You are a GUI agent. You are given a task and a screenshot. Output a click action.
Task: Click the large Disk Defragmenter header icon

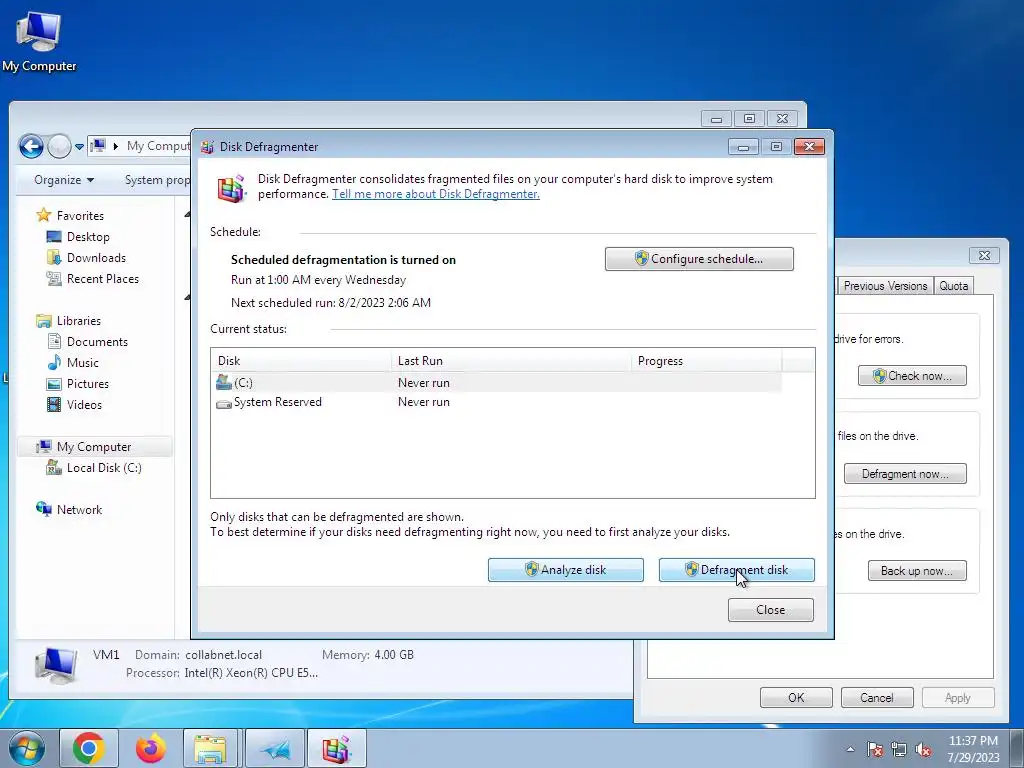click(x=231, y=188)
